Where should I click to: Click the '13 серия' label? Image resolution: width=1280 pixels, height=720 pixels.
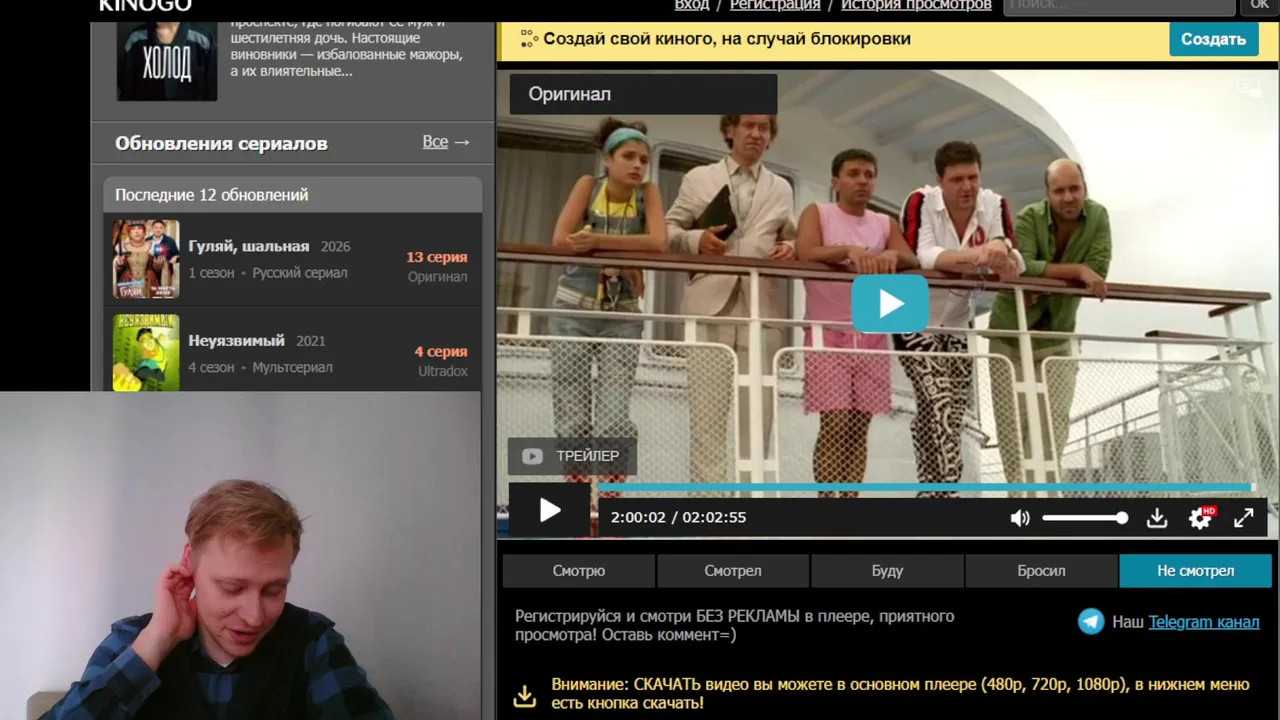[437, 257]
